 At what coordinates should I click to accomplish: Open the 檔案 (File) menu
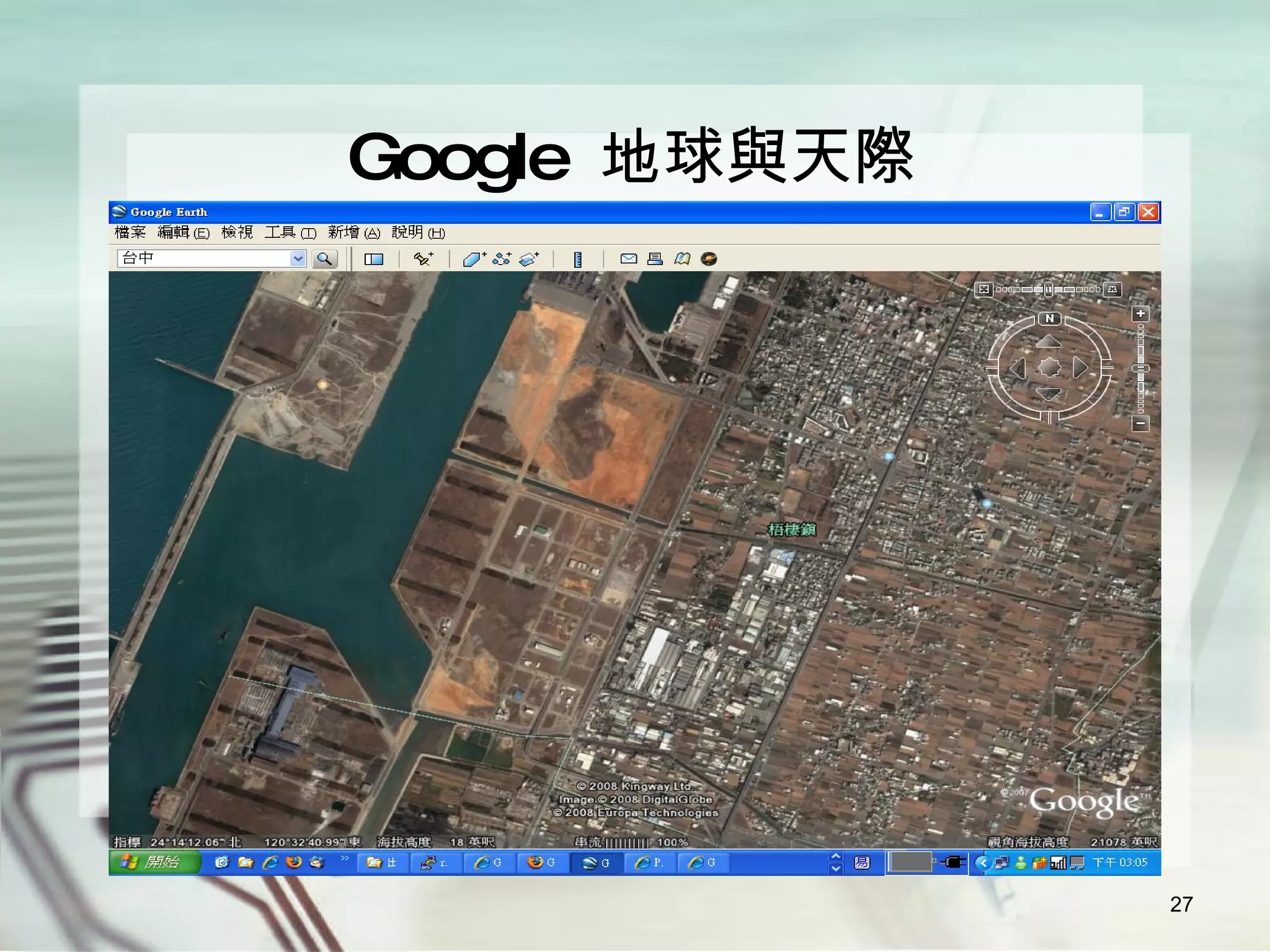tap(130, 232)
